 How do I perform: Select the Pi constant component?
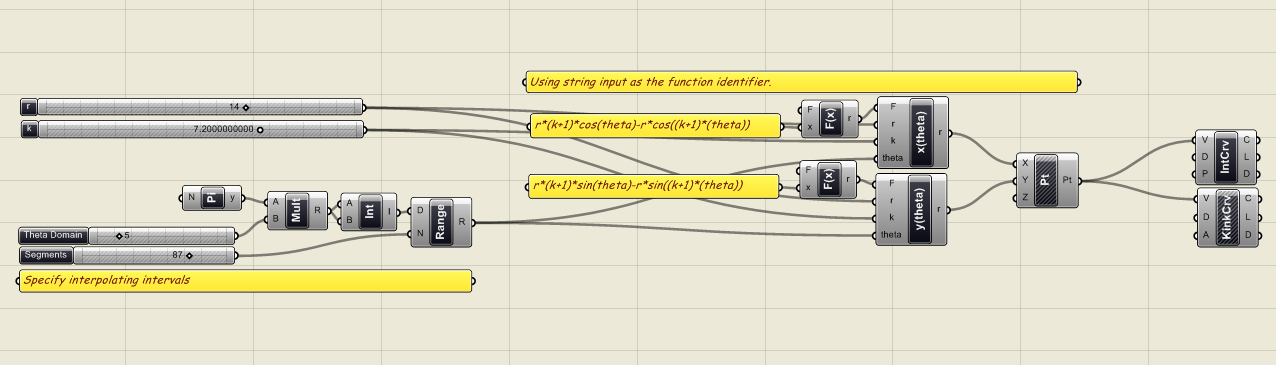coord(211,197)
